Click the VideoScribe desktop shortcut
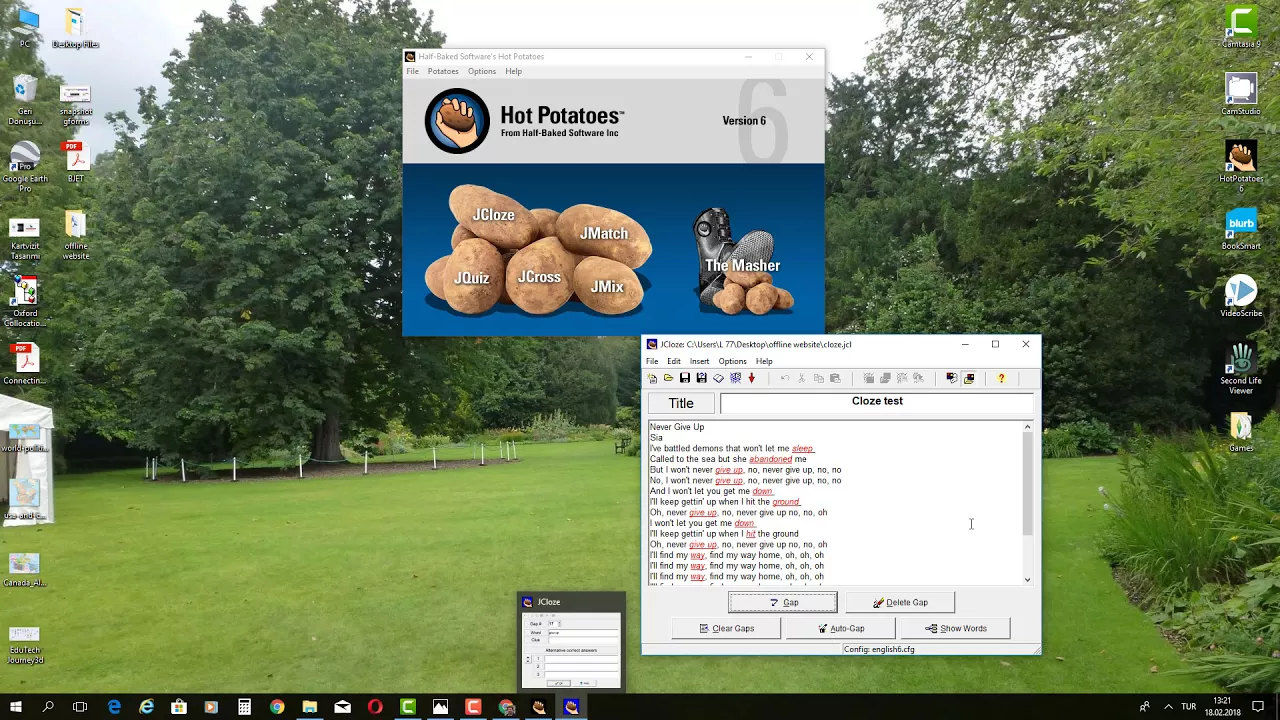Viewport: 1280px width, 720px height. pos(1241,296)
